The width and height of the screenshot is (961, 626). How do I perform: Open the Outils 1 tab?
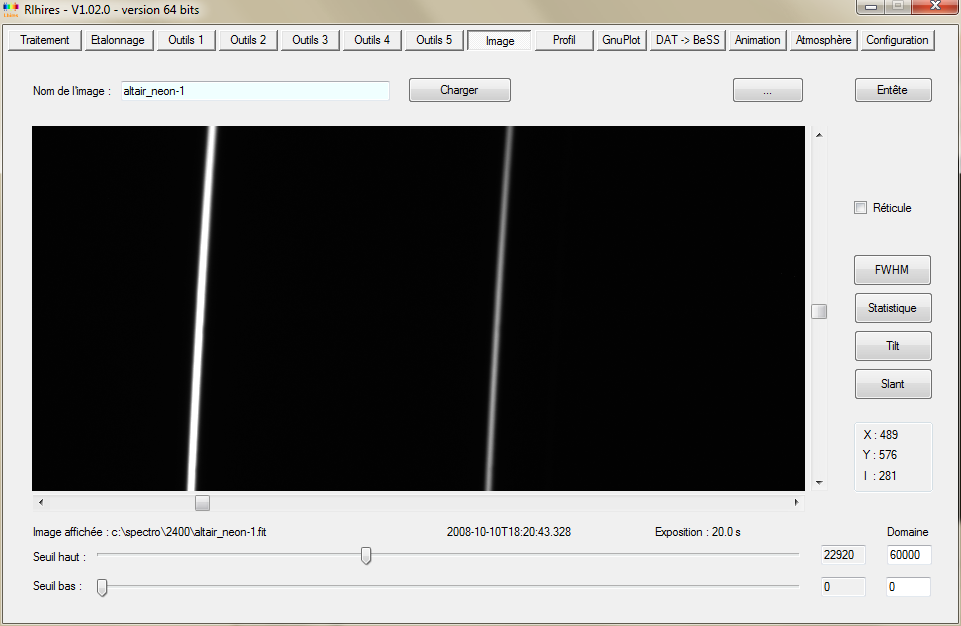186,40
